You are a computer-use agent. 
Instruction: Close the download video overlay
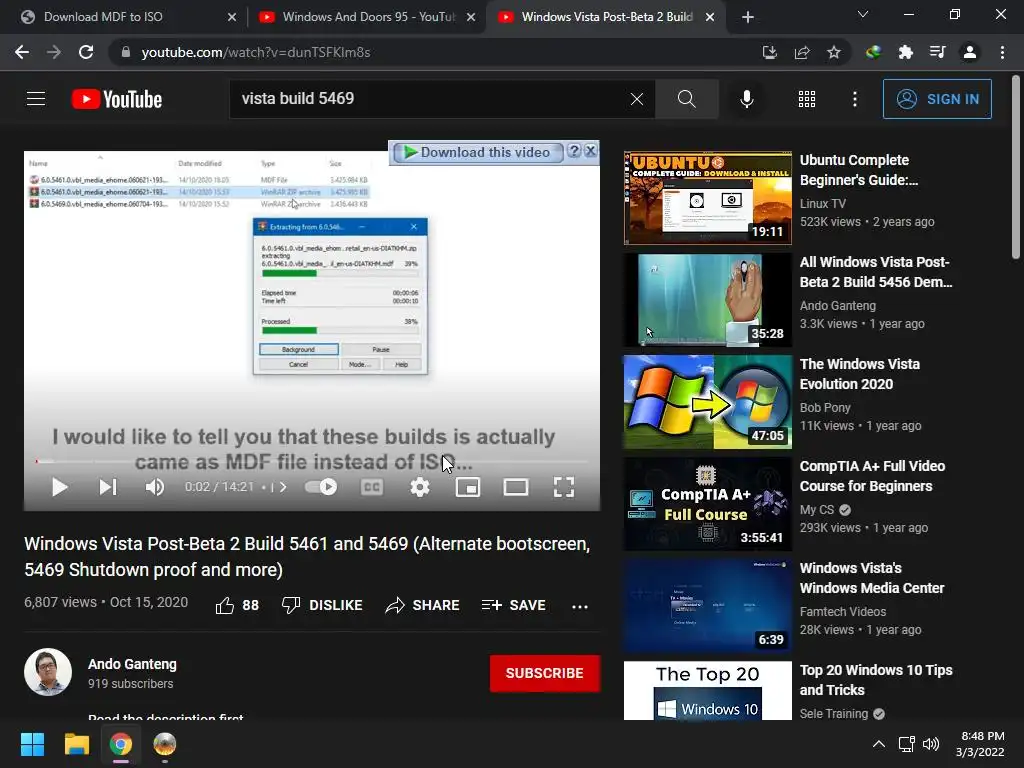pyautogui.click(x=590, y=151)
